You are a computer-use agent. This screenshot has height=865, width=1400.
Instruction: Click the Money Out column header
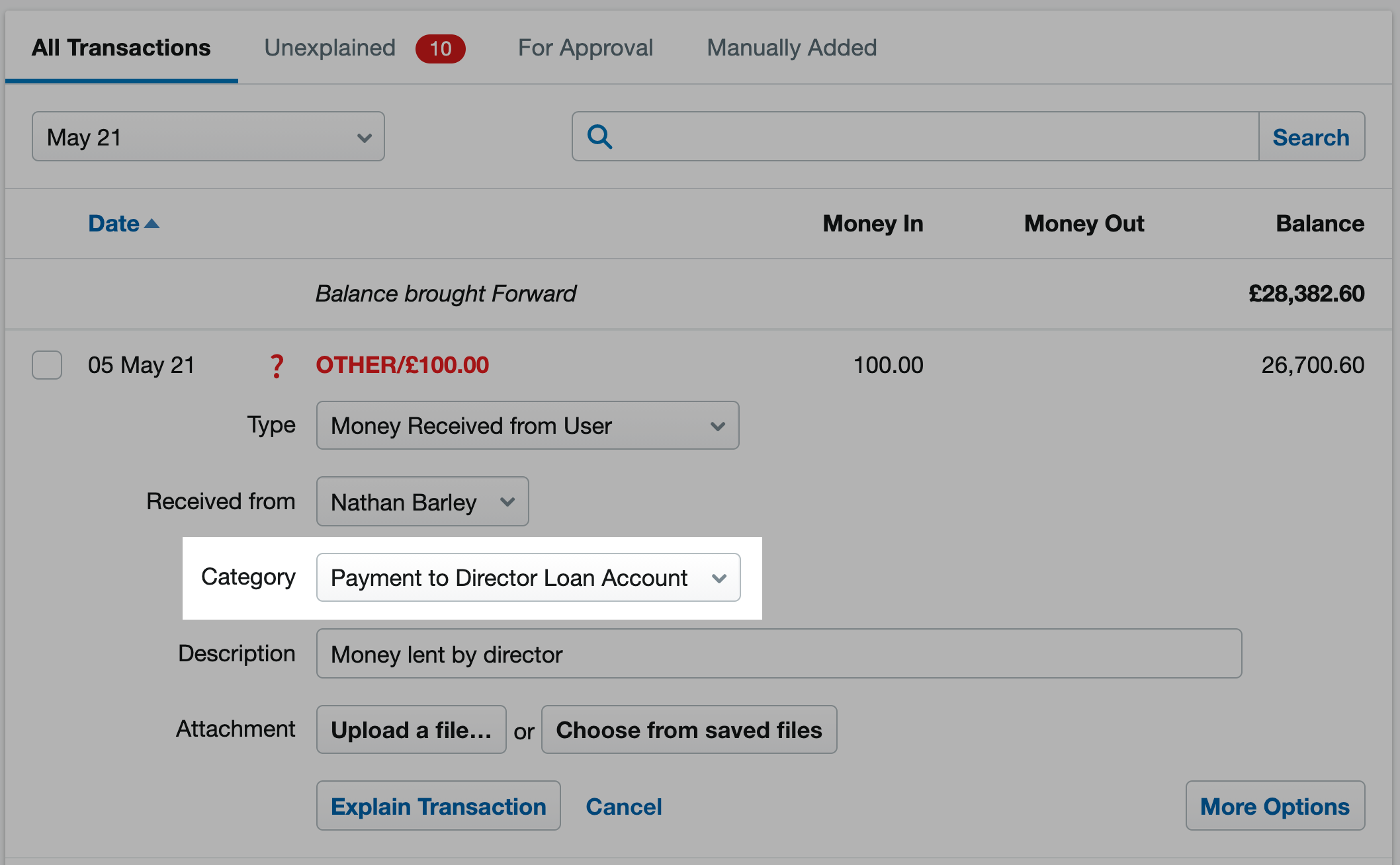coord(1084,224)
